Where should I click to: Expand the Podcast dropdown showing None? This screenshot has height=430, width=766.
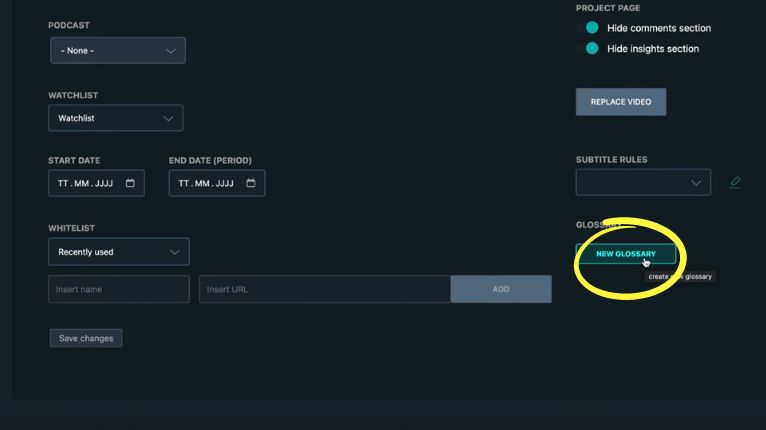pyautogui.click(x=118, y=51)
